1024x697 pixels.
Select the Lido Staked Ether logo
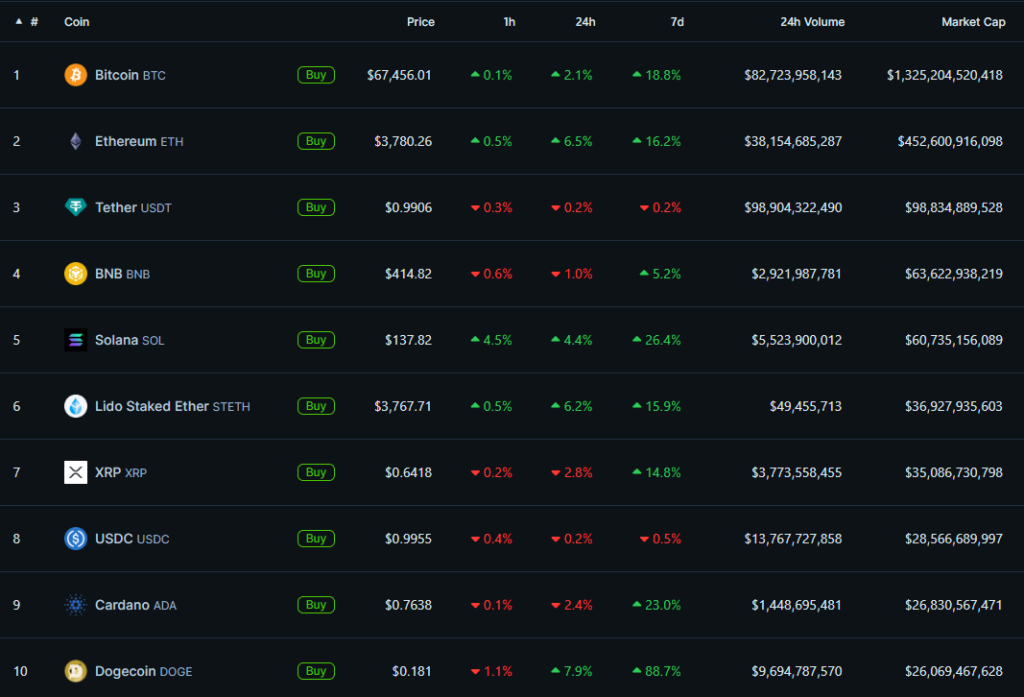[x=75, y=406]
